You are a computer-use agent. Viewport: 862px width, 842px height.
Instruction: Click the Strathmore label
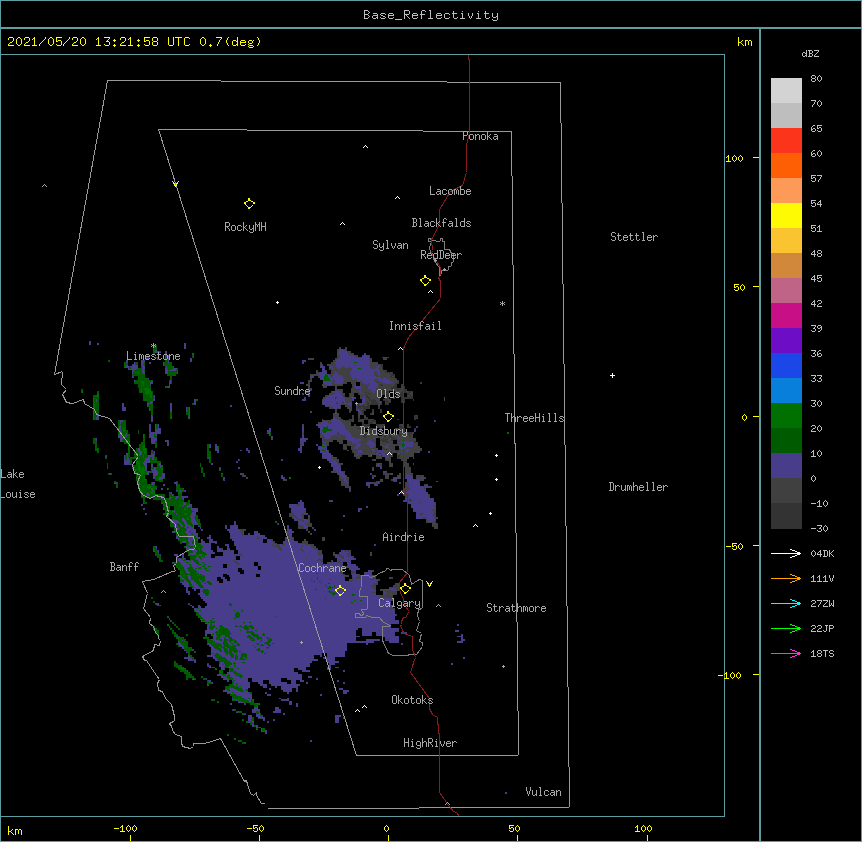tap(516, 608)
